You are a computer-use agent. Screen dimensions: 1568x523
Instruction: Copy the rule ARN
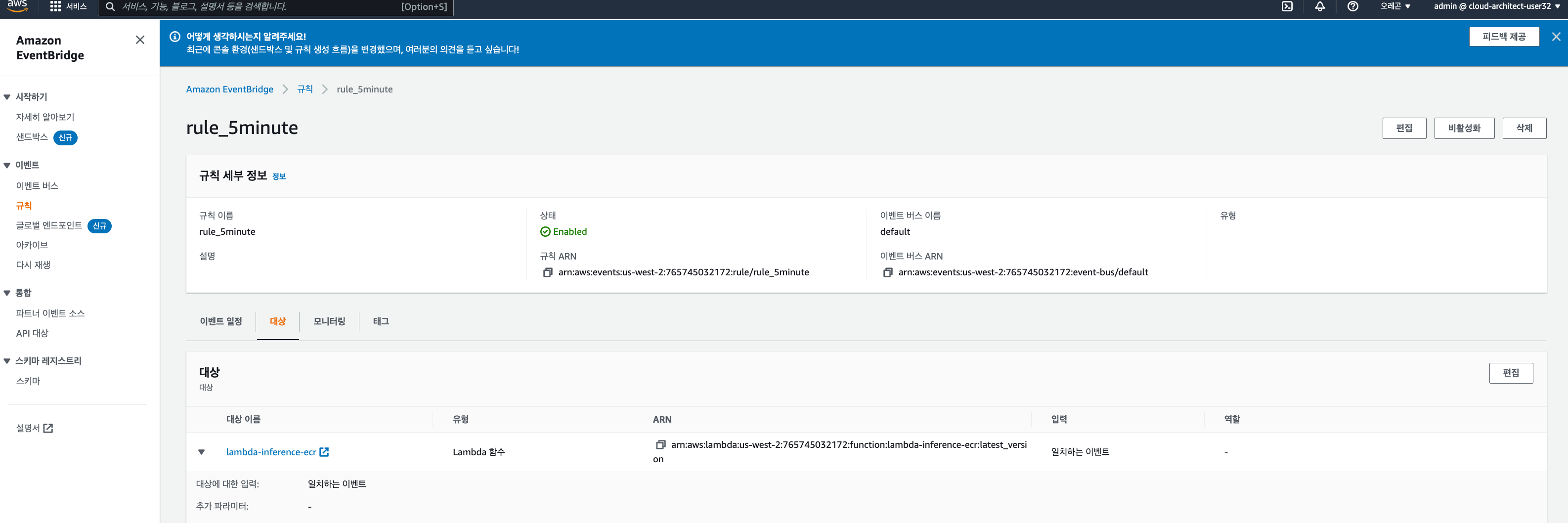[x=547, y=272]
